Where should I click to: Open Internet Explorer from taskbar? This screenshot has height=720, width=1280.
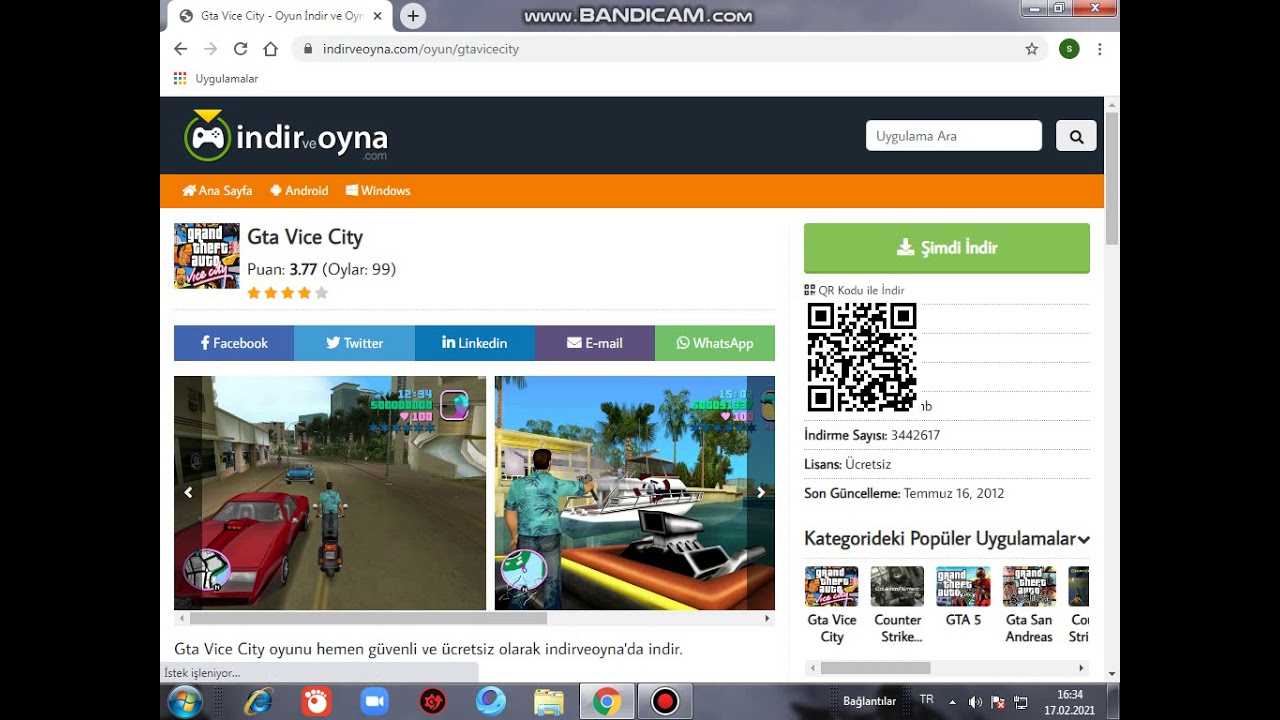[259, 702]
